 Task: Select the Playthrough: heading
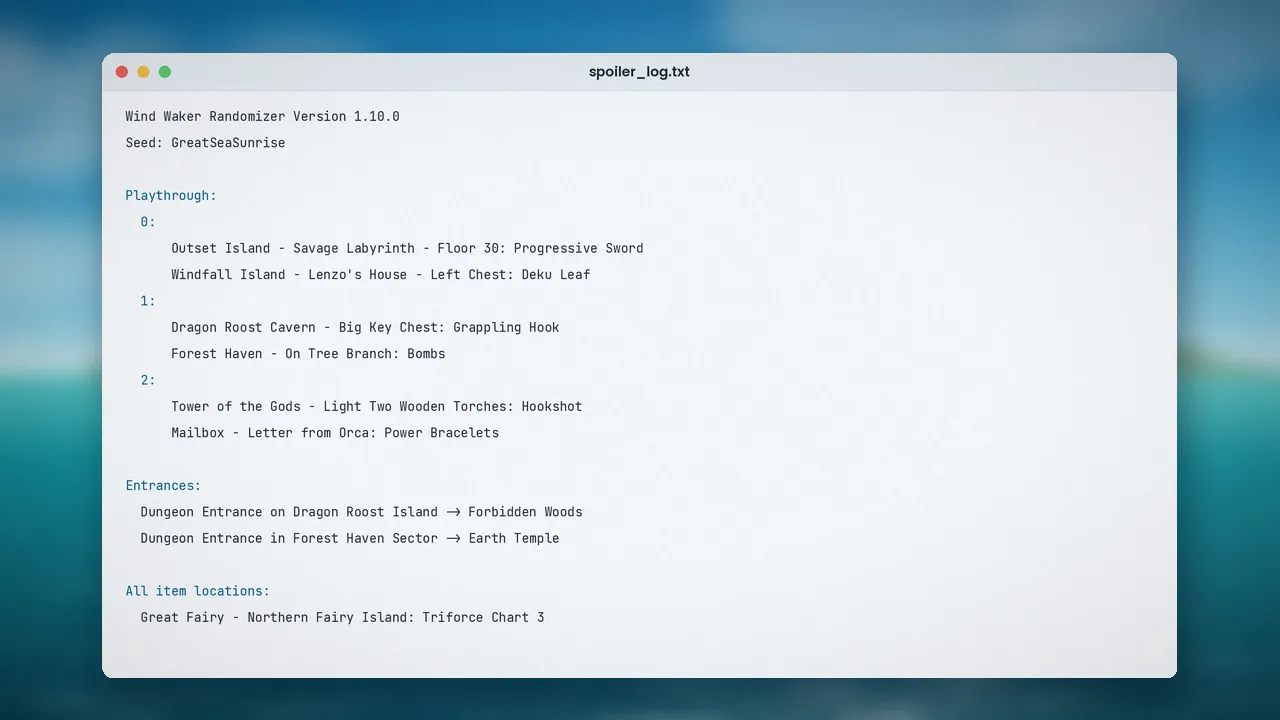point(171,196)
